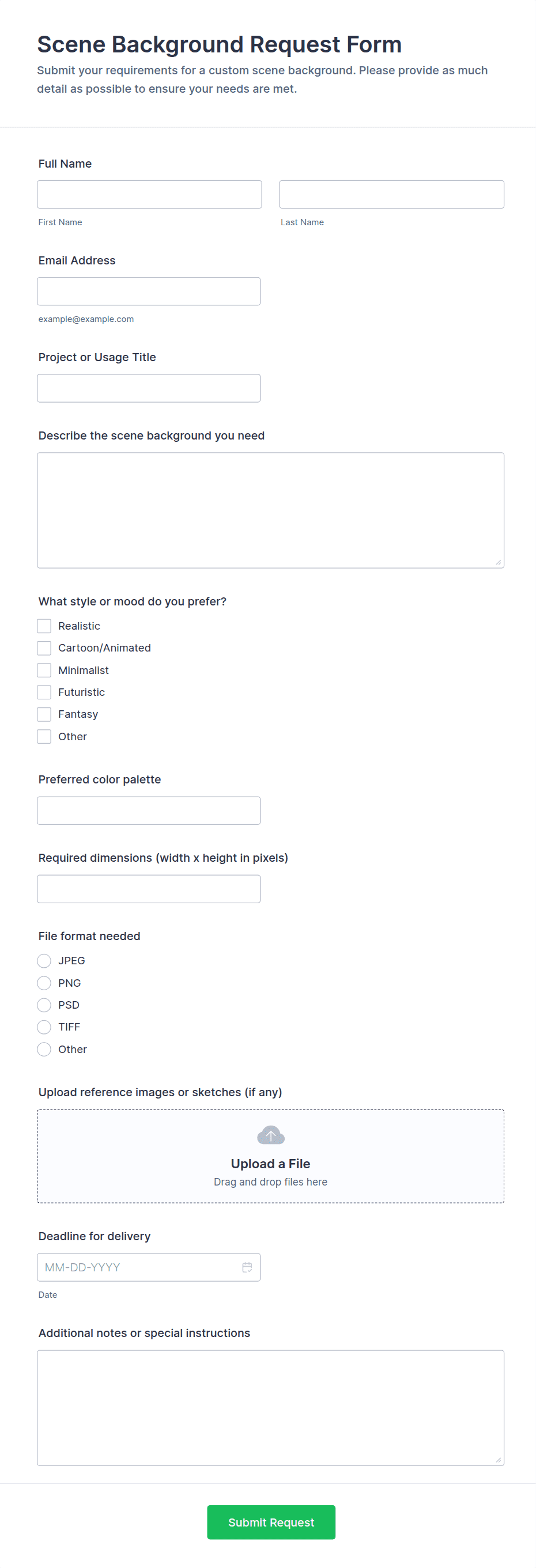The image size is (536, 1568).
Task: Toggle the Fantasy style checkbox
Action: 44,714
